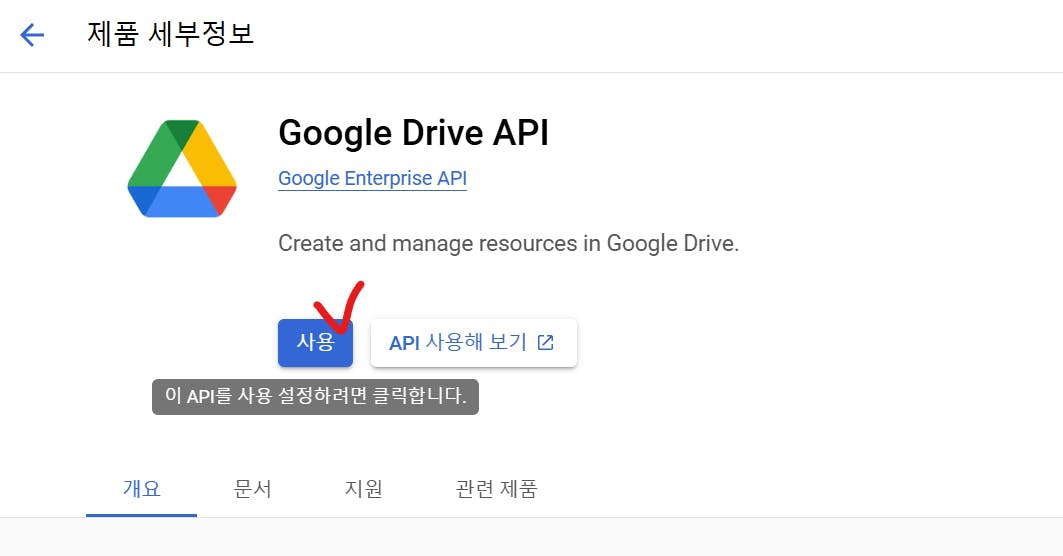Select the 지원 tab

pyautogui.click(x=363, y=489)
